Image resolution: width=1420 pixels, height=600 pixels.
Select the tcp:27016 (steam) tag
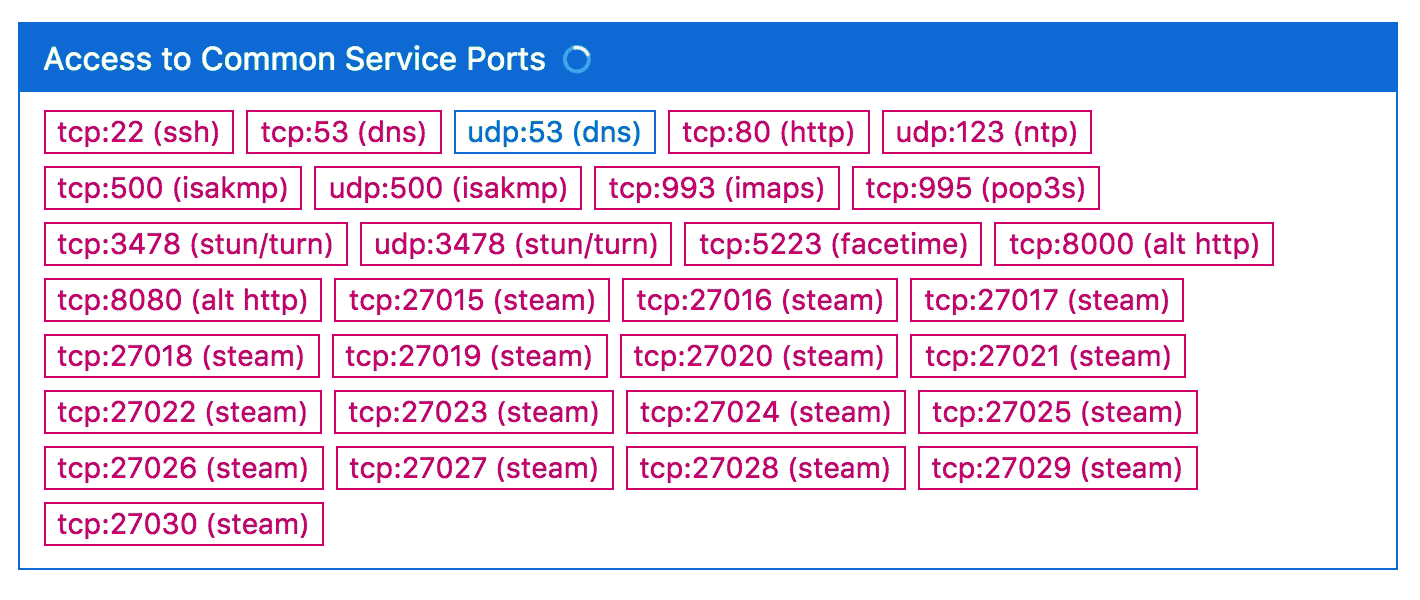coord(760,300)
